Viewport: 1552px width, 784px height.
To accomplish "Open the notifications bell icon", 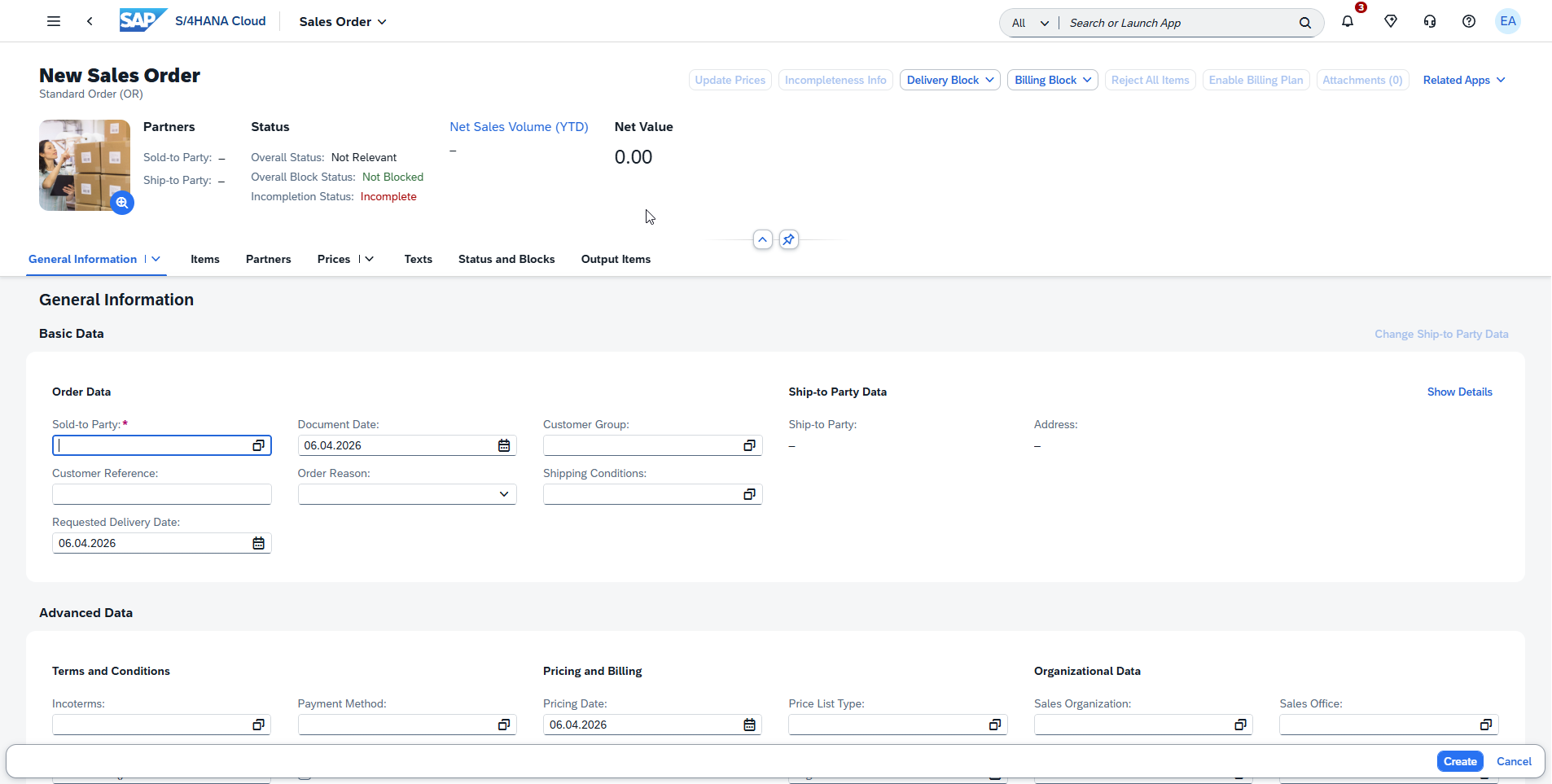I will pyautogui.click(x=1348, y=22).
